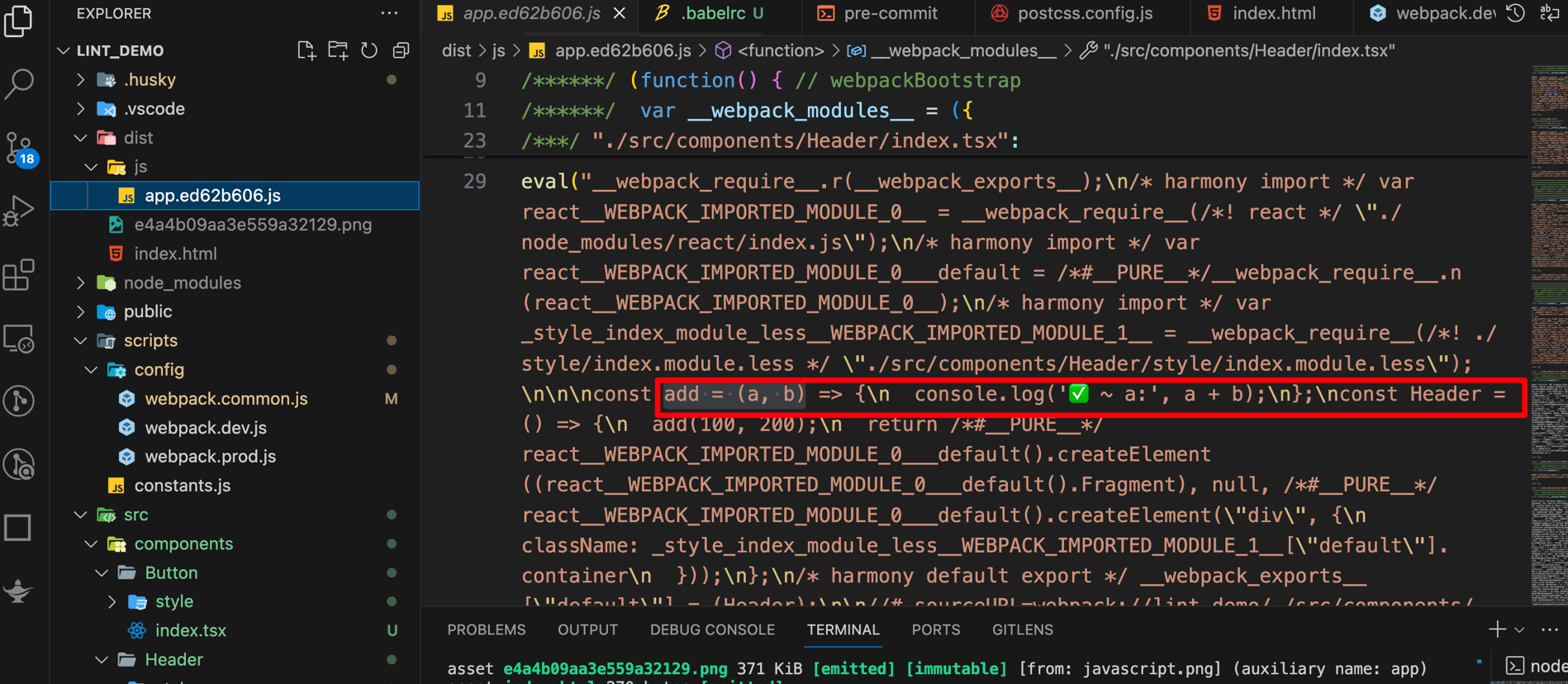
Task: Open the DEBUG CONSOLE panel tab
Action: 712,629
